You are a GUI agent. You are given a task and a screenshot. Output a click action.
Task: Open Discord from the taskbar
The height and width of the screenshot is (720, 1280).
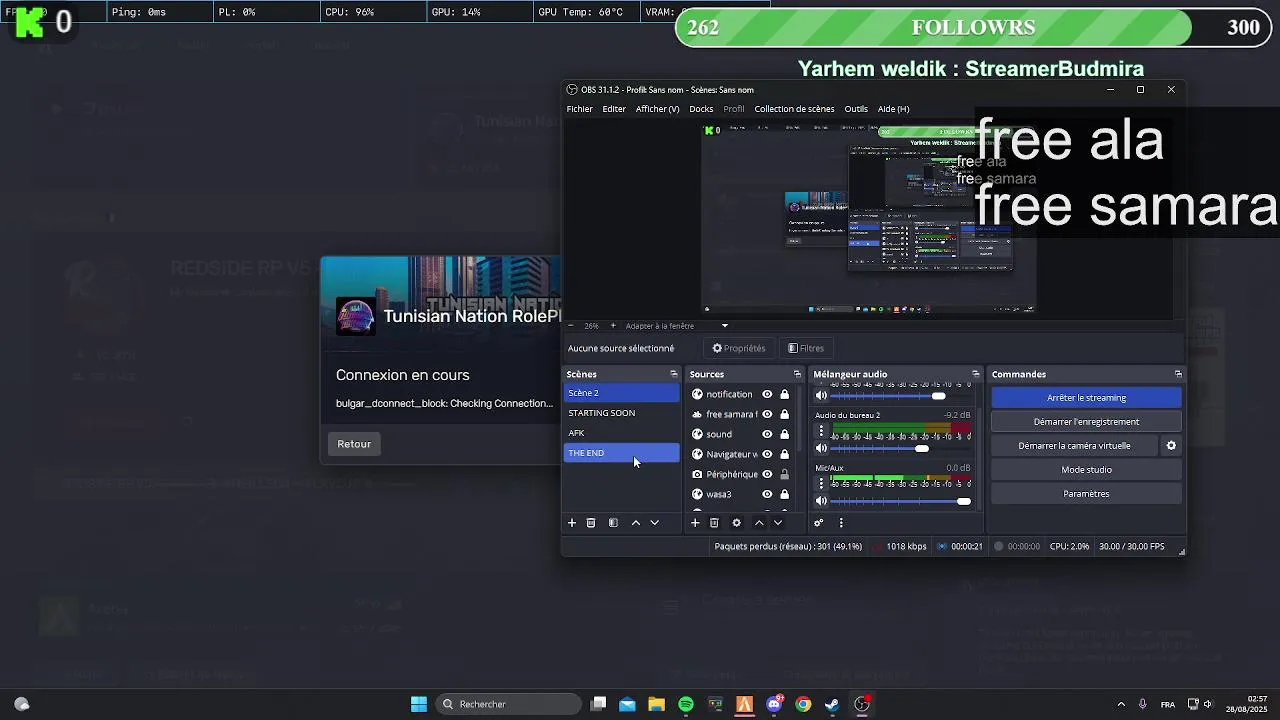pos(774,704)
